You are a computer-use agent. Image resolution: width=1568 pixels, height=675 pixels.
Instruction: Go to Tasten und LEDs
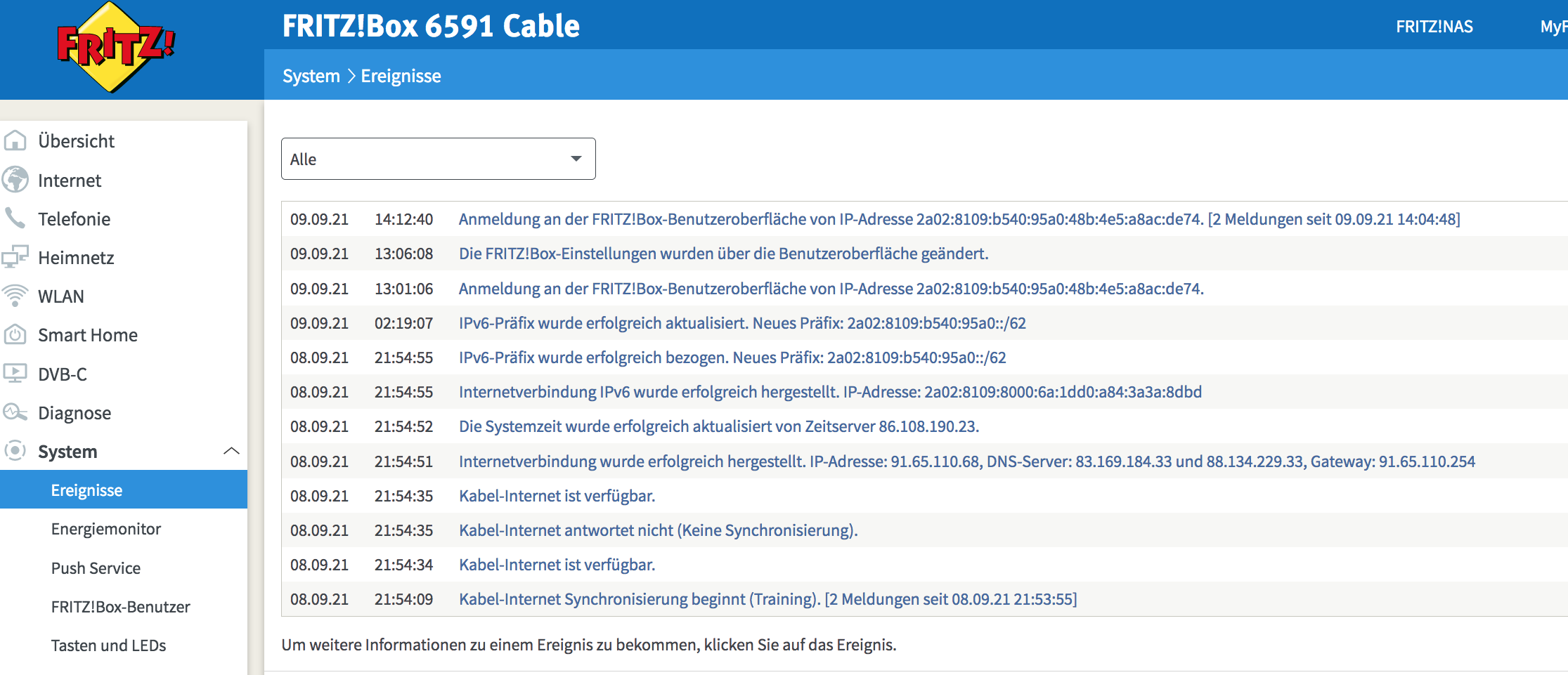point(109,645)
